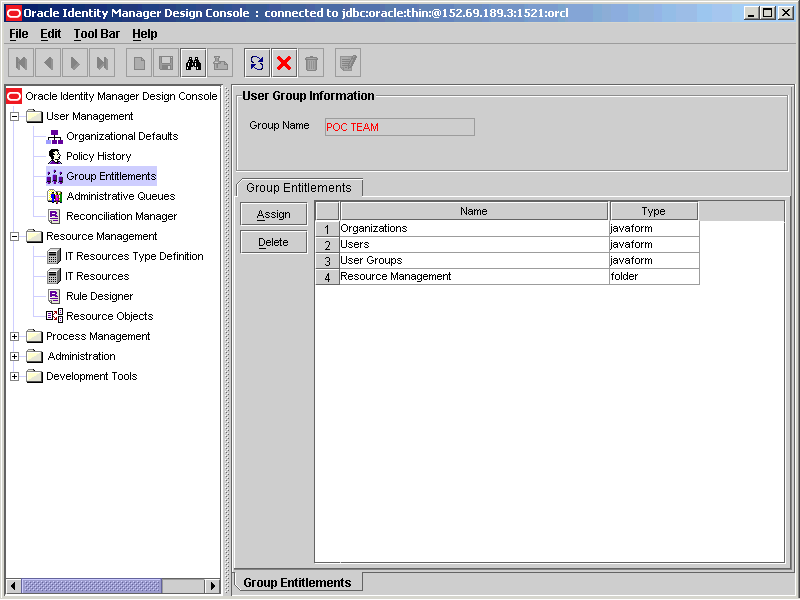Select the red X Reject Changes icon
Image resolution: width=800 pixels, height=600 pixels.
[x=283, y=62]
